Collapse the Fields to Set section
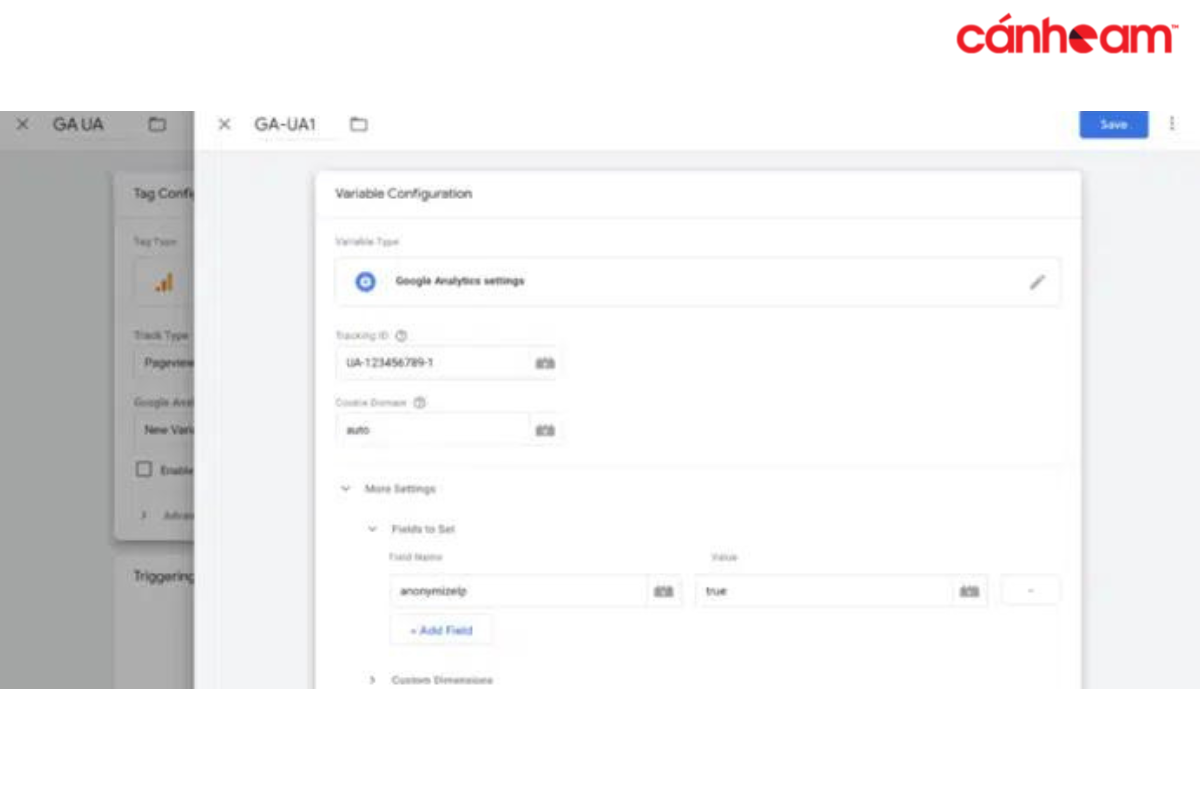Viewport: 1200px width, 800px height. [x=372, y=528]
